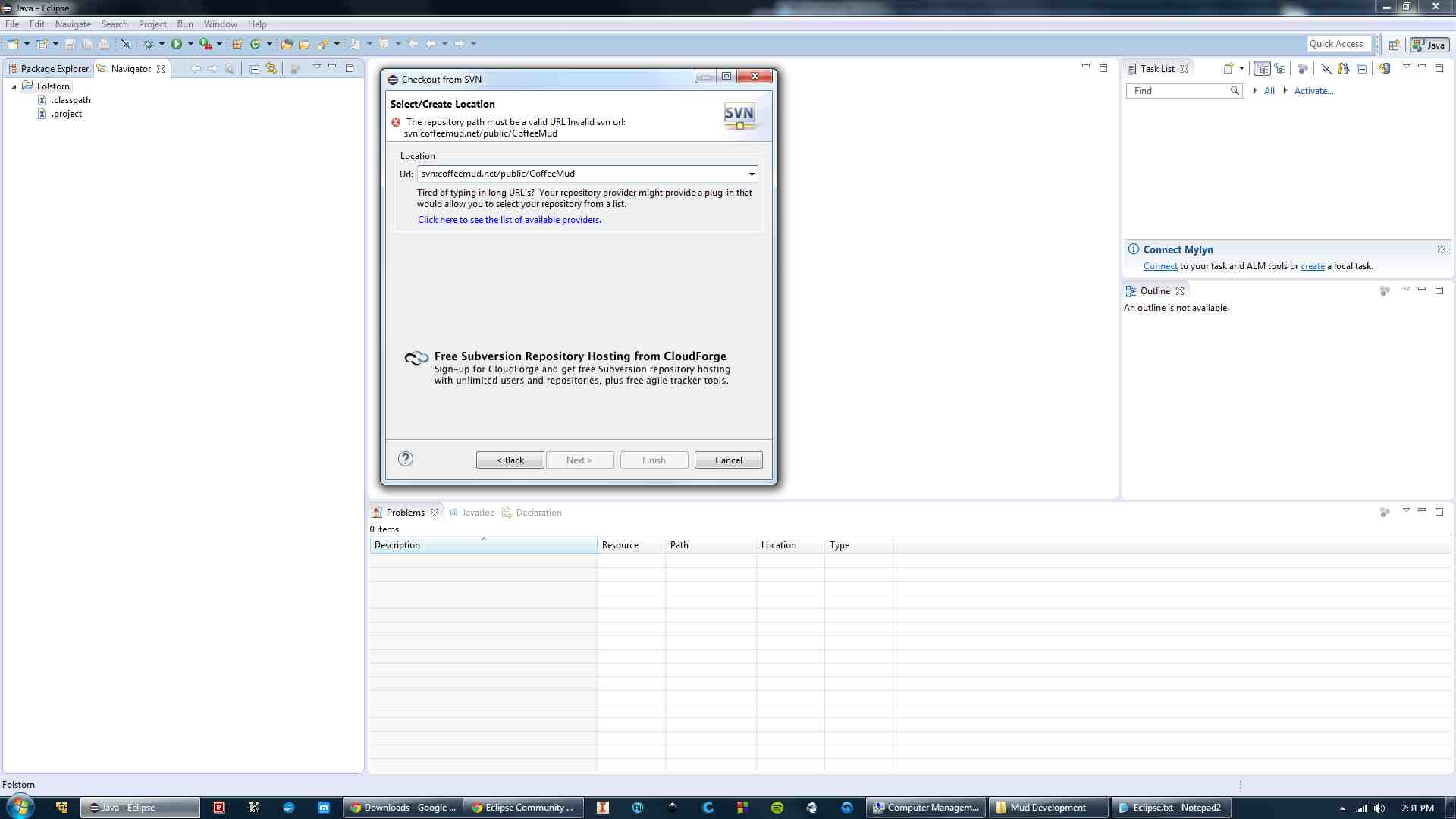Image resolution: width=1456 pixels, height=819 pixels.
Task: Open Eclipse Community Chrome taskbar item
Action: [x=524, y=808]
